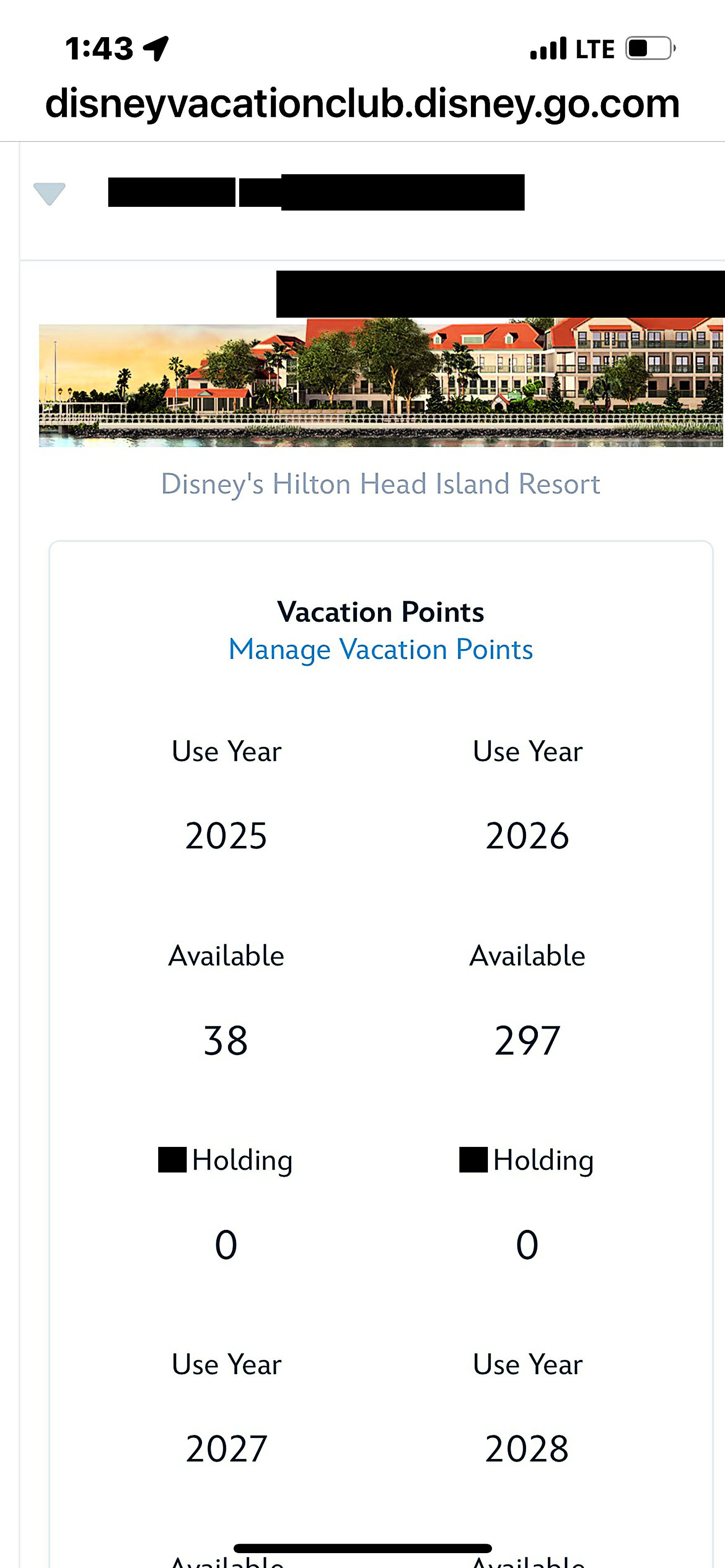
Task: Select the 2028 use year value
Action: coord(527,1449)
